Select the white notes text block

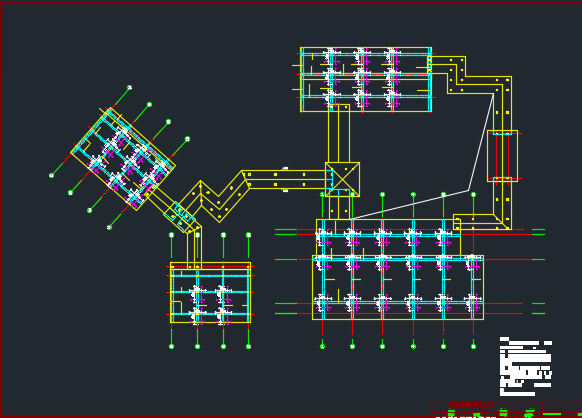(526, 366)
